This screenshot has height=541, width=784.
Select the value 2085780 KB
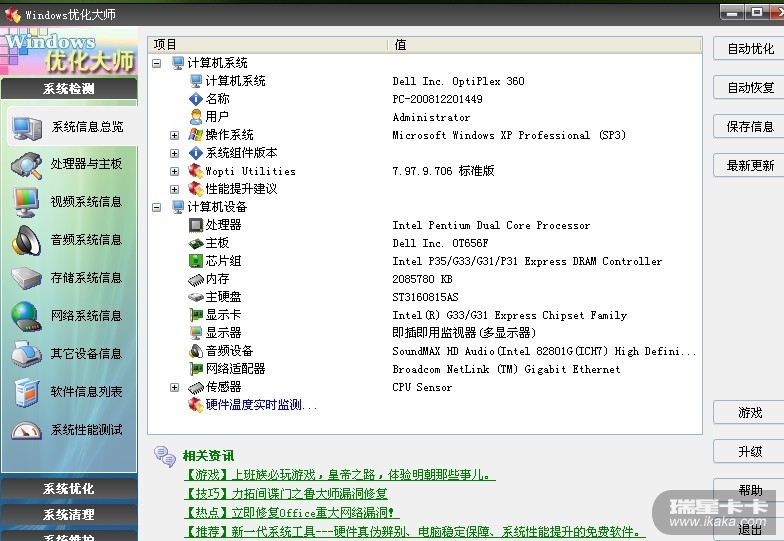tap(422, 279)
